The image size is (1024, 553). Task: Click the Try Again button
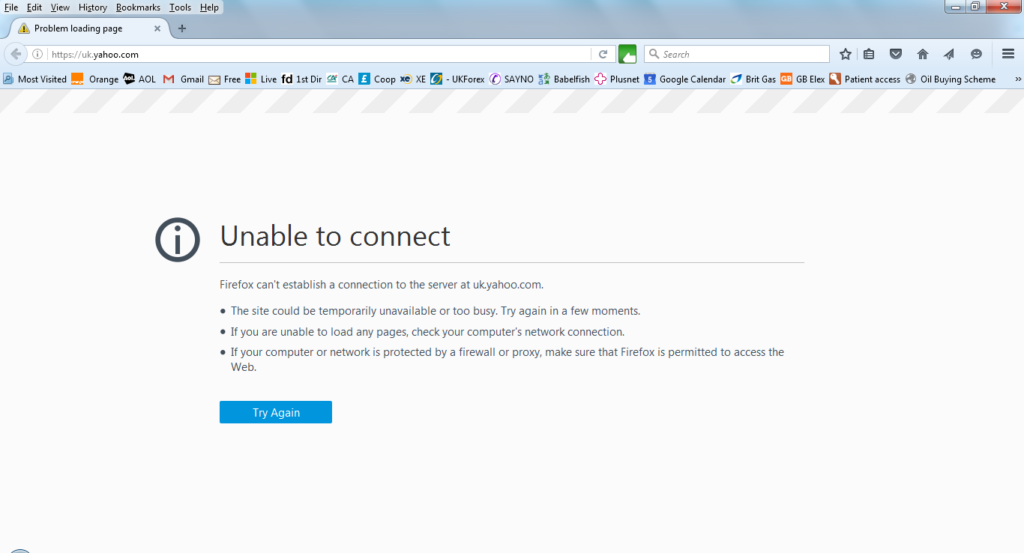(276, 412)
